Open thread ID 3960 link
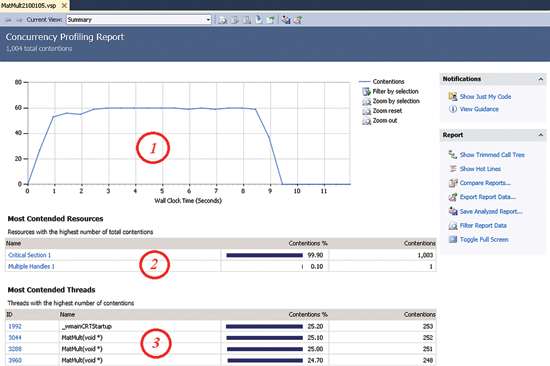 coord(15,360)
